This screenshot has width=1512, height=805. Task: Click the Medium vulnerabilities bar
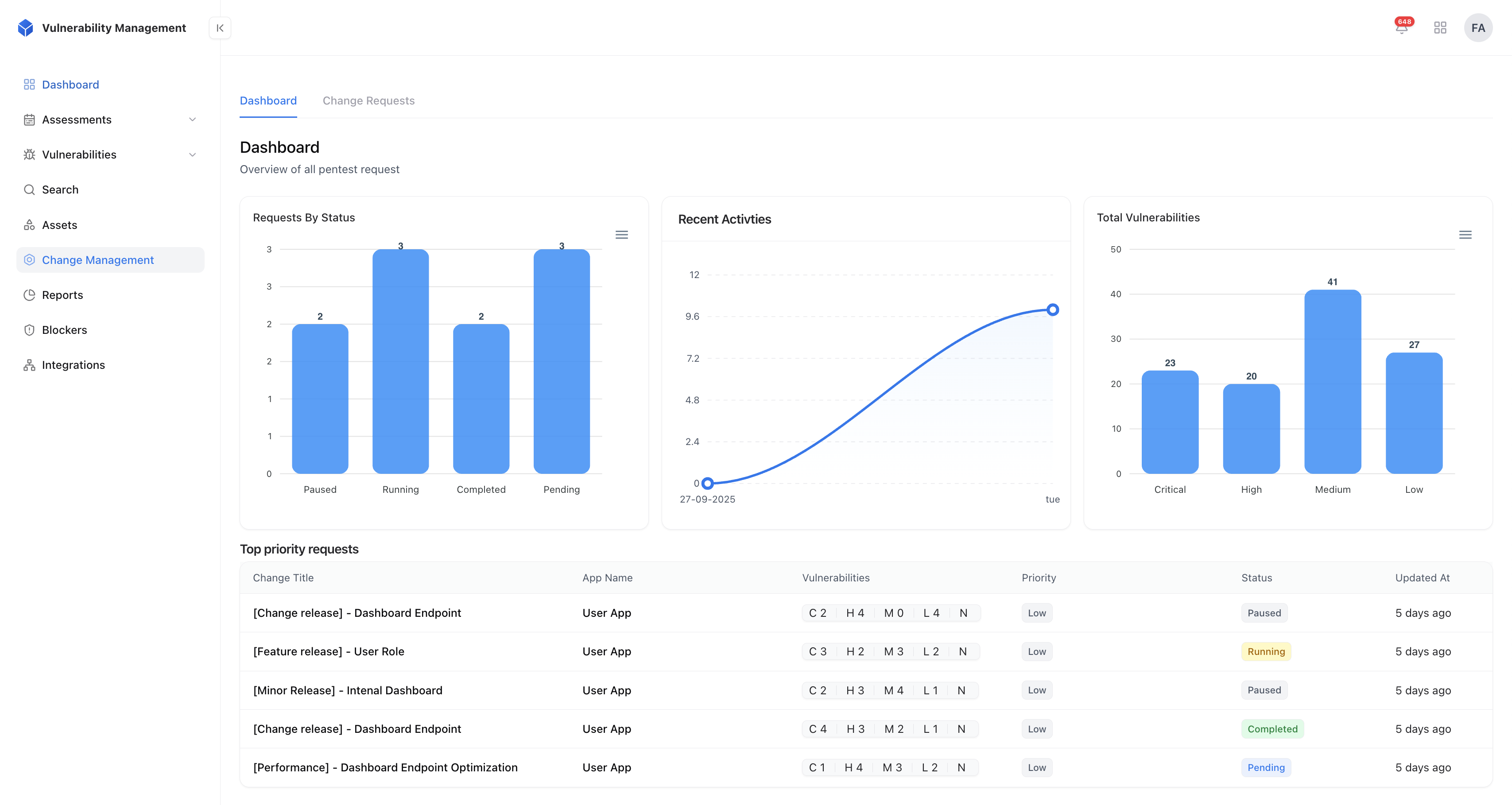point(1332,381)
